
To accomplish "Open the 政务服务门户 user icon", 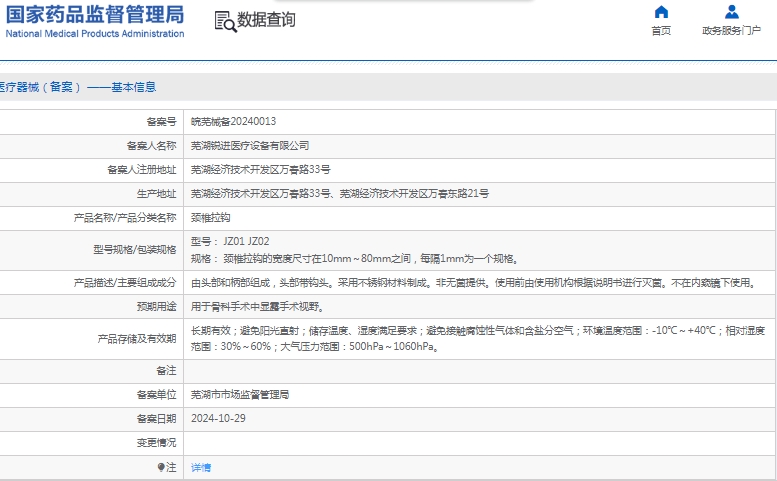I will tap(731, 11).
